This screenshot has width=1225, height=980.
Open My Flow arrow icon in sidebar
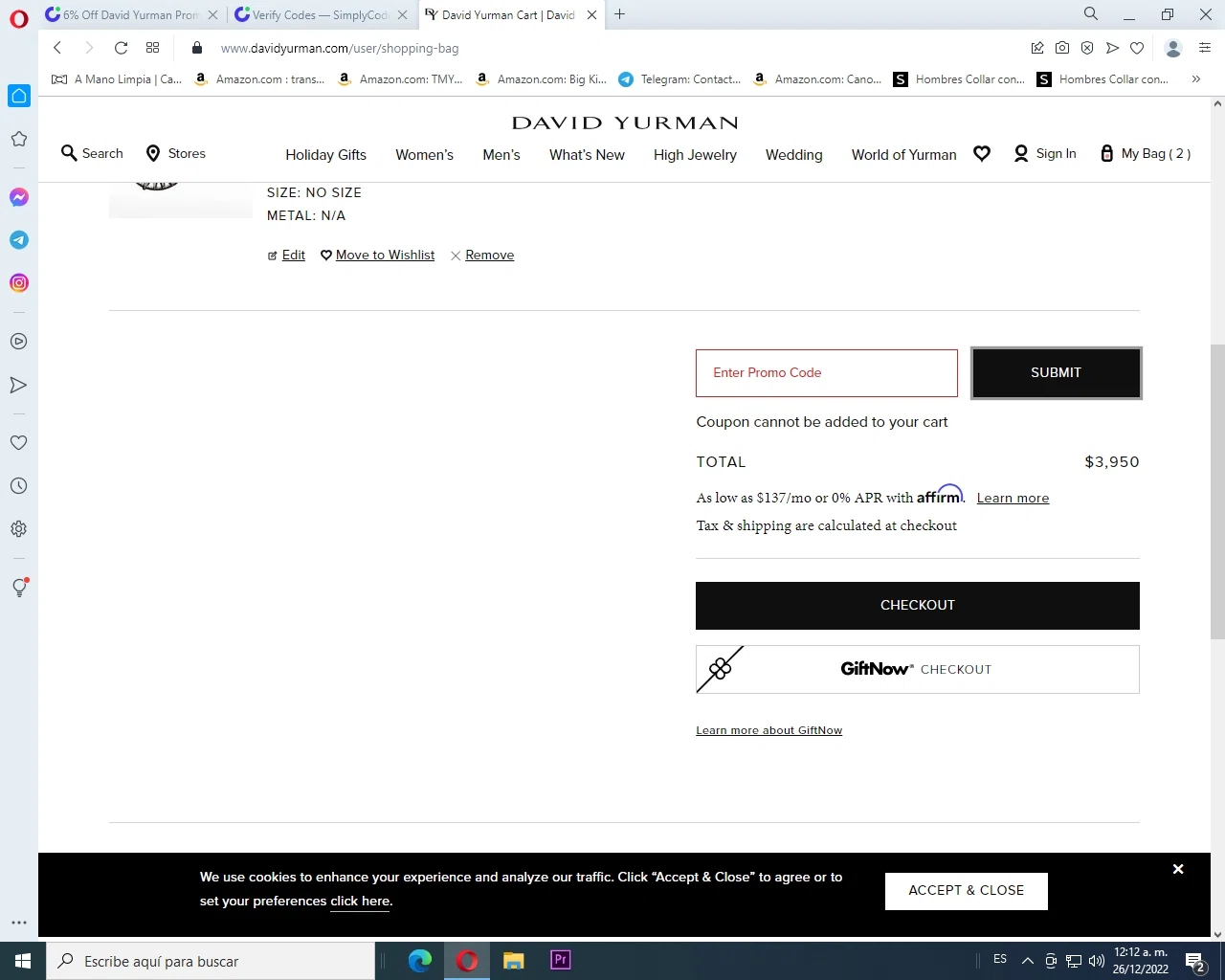pyautogui.click(x=19, y=385)
